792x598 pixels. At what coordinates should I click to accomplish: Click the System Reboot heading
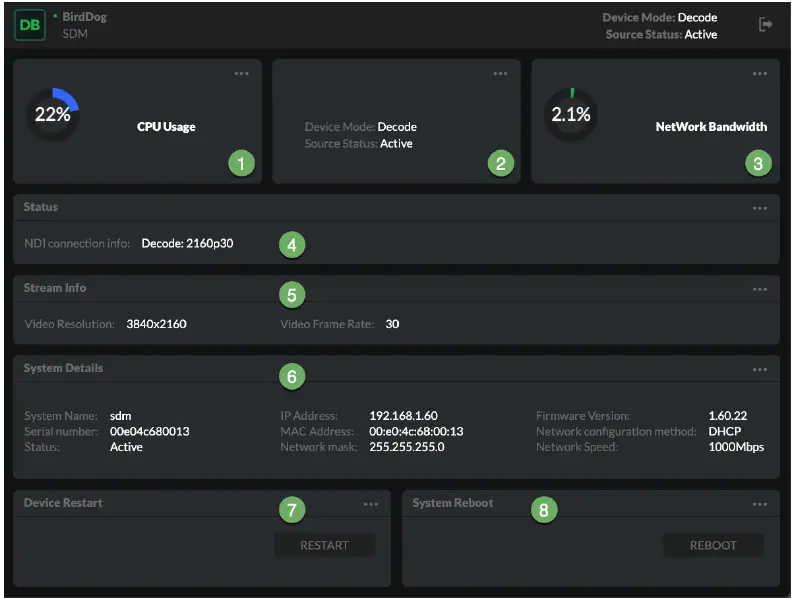click(453, 503)
